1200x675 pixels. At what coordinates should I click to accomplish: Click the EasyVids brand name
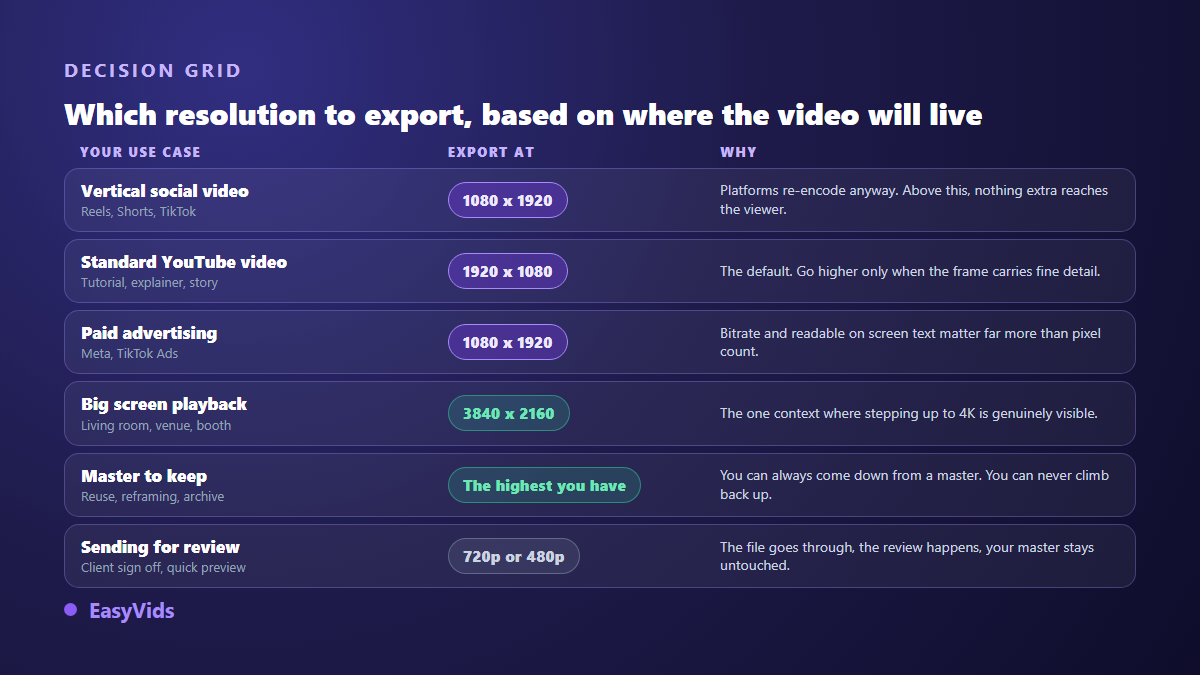[132, 610]
